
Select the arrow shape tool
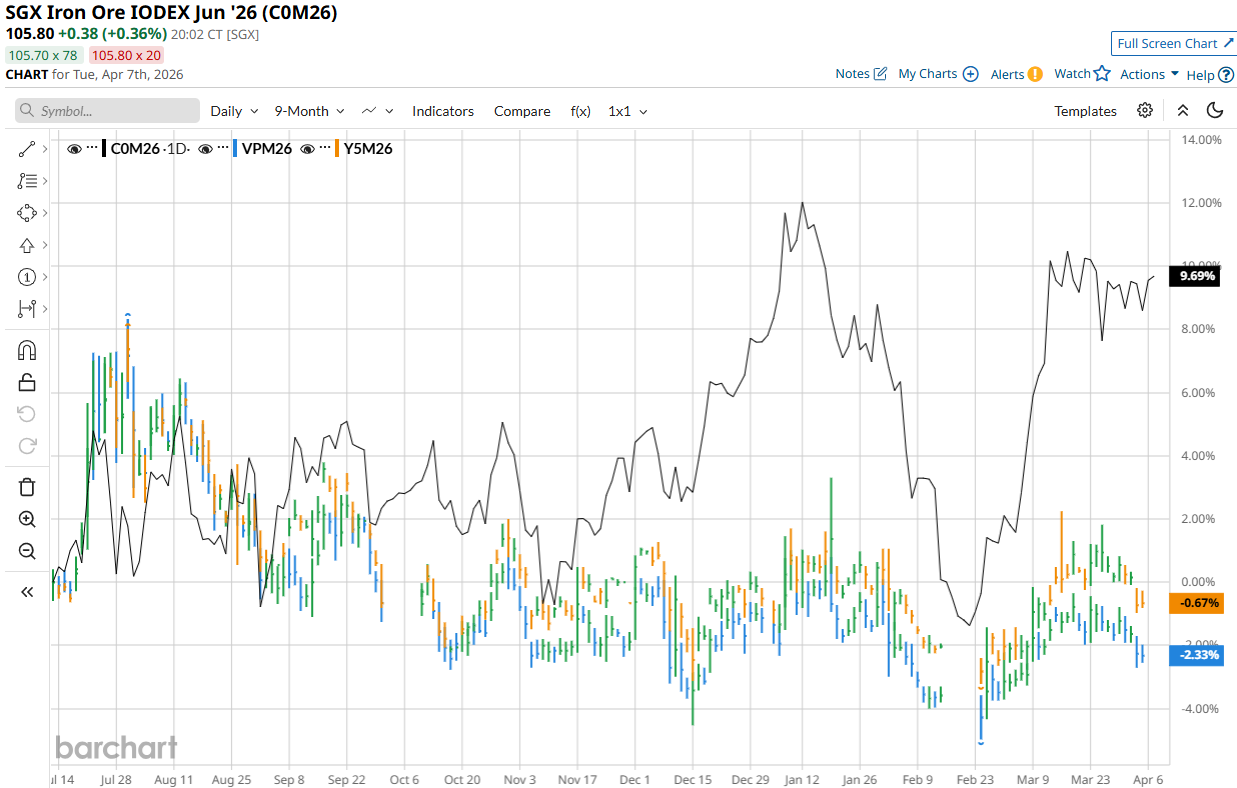coord(27,245)
